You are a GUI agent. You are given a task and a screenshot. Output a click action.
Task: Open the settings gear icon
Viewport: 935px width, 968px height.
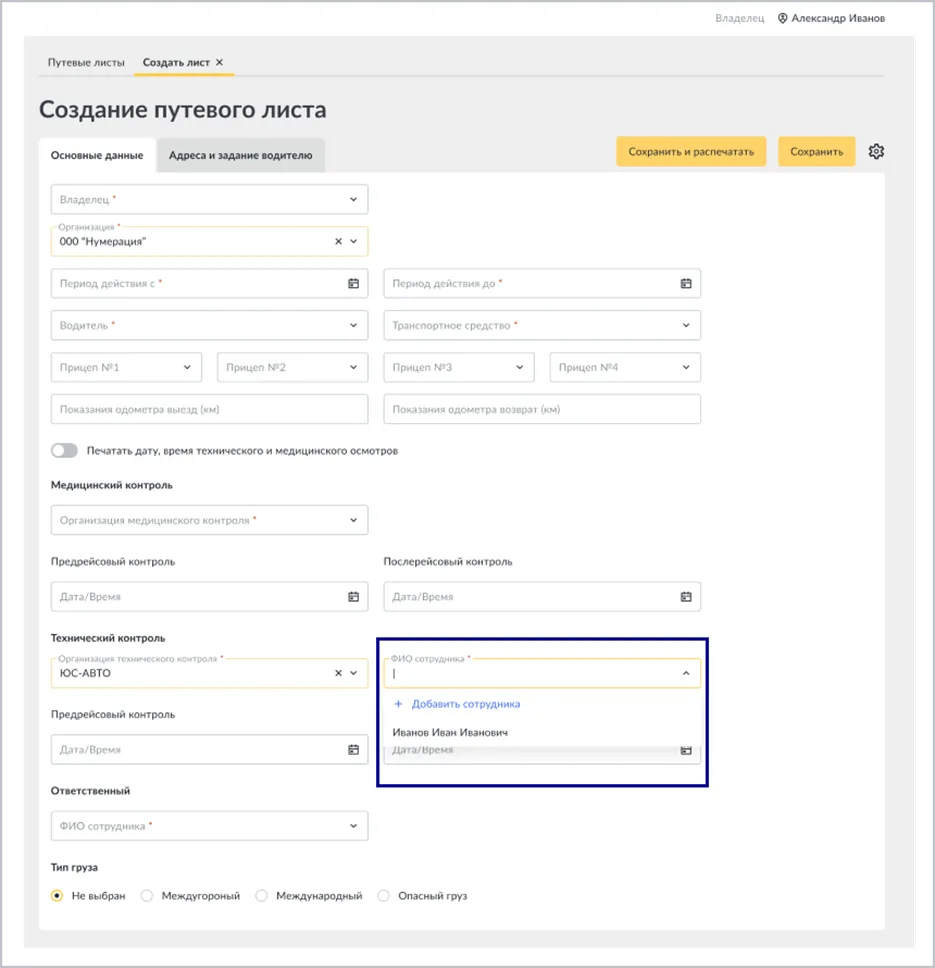pos(876,151)
